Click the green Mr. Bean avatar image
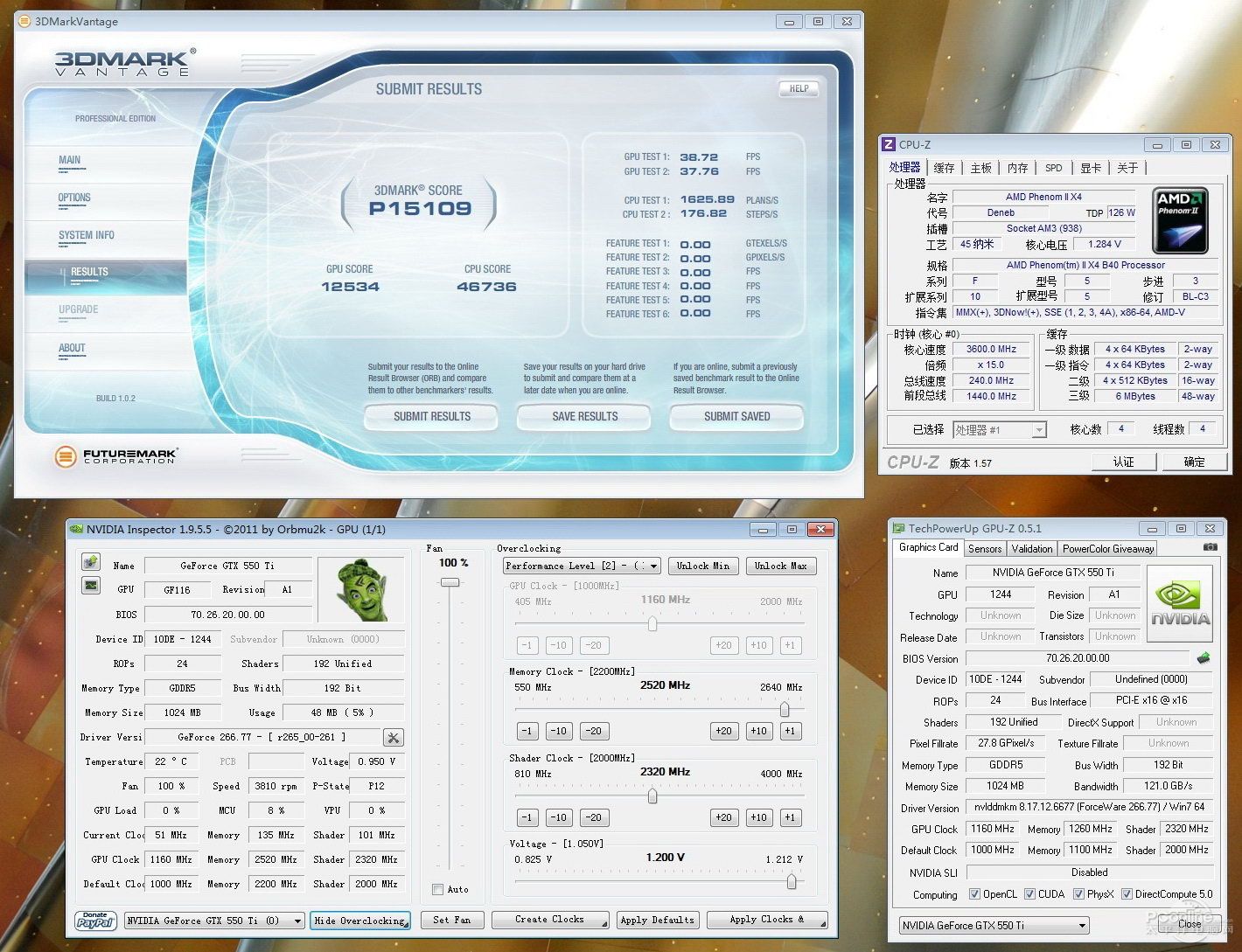The height and width of the screenshot is (952, 1242). coord(359,589)
